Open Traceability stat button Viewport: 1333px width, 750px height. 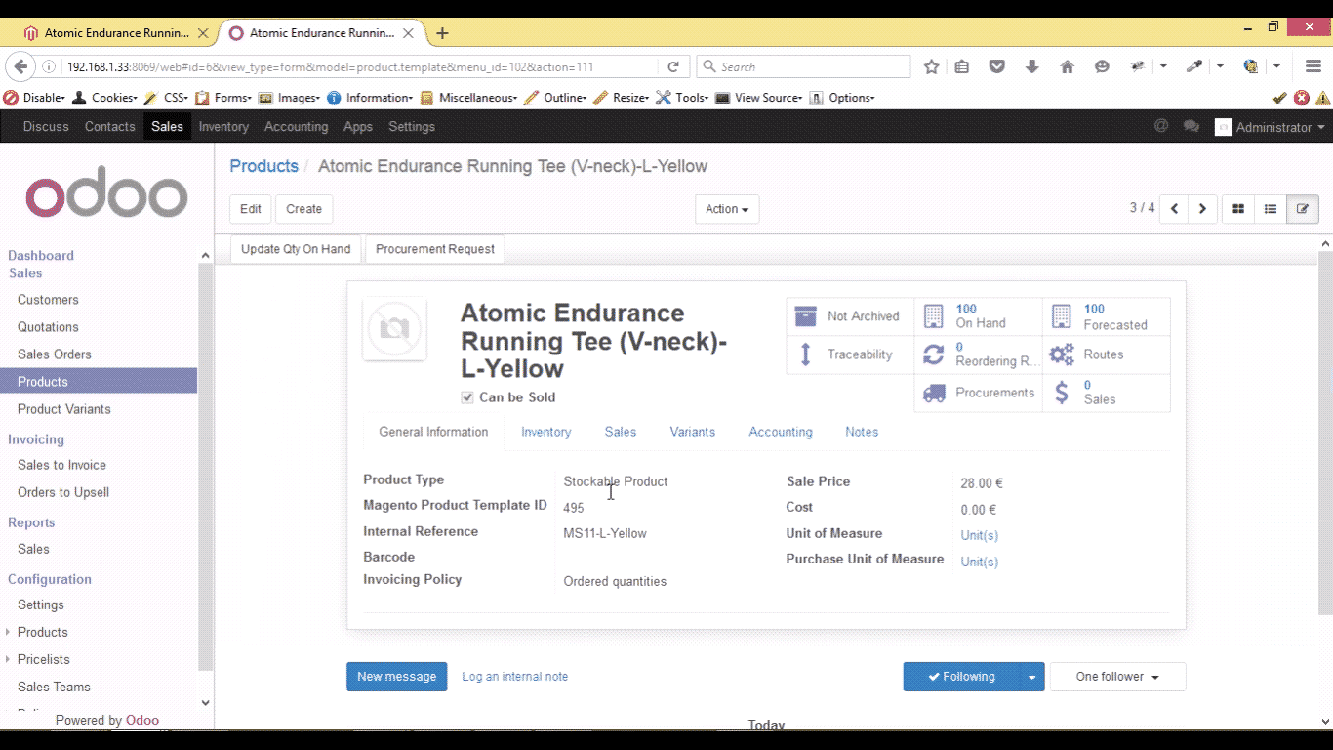[850, 354]
